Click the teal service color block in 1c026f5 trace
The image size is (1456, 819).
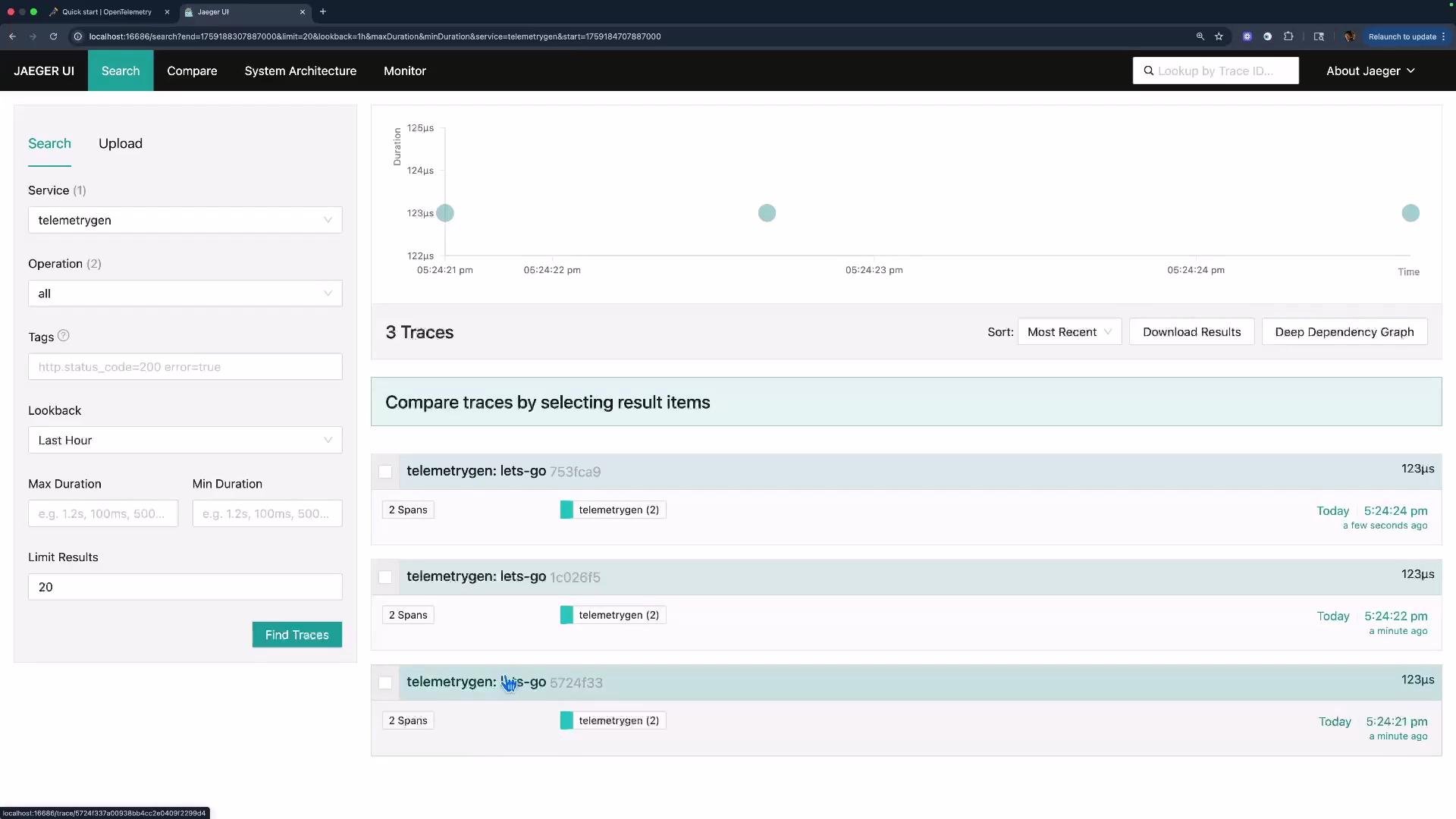point(566,615)
